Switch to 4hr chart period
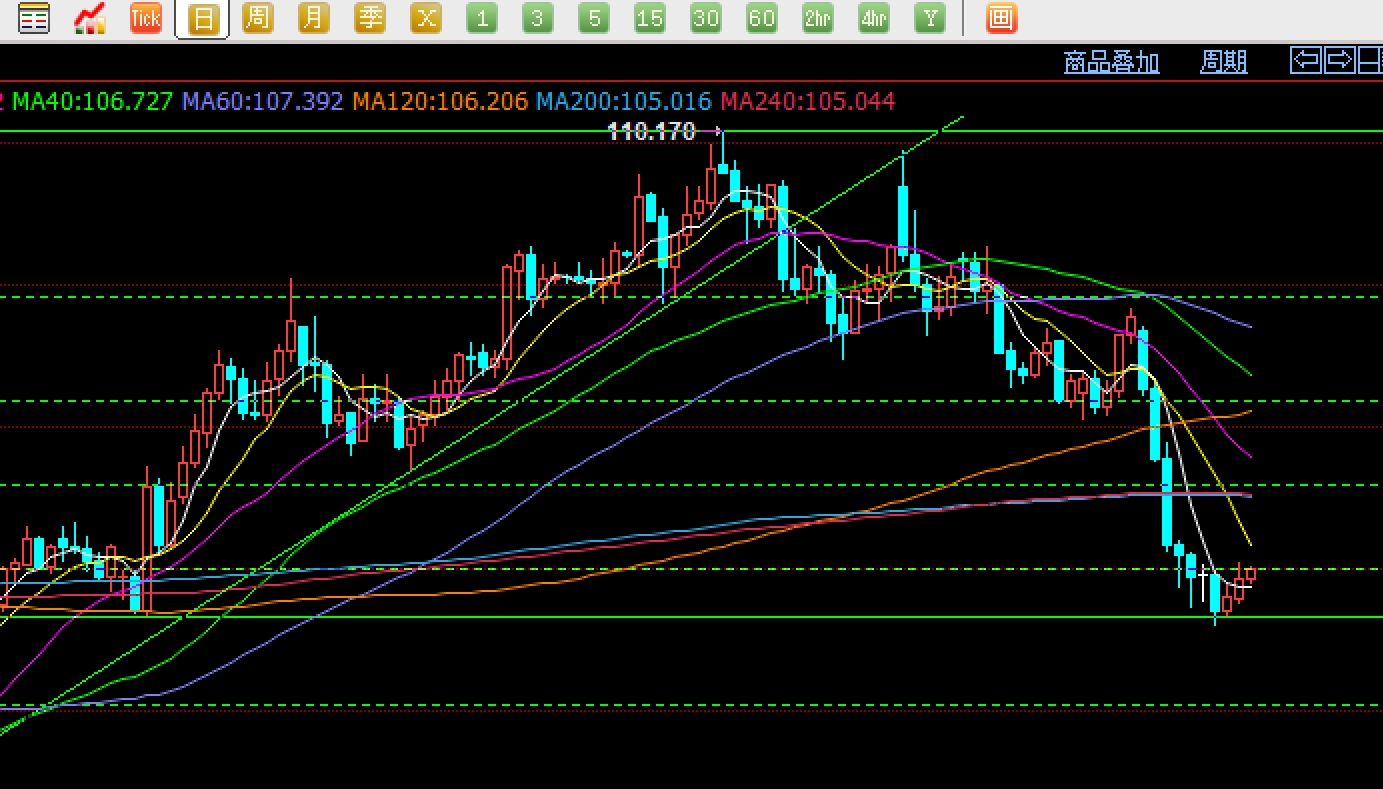 [874, 18]
